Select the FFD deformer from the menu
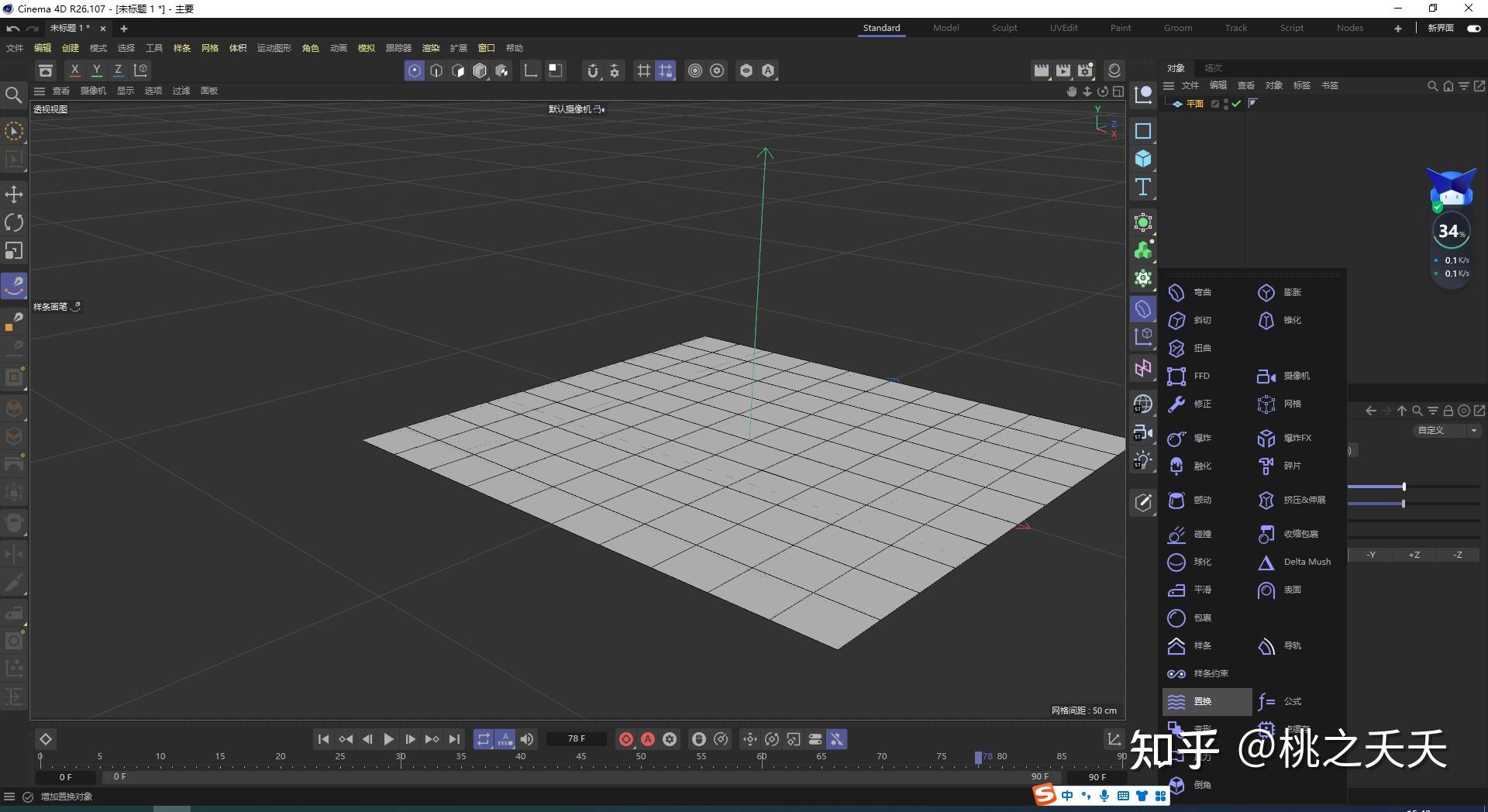 pos(1200,375)
